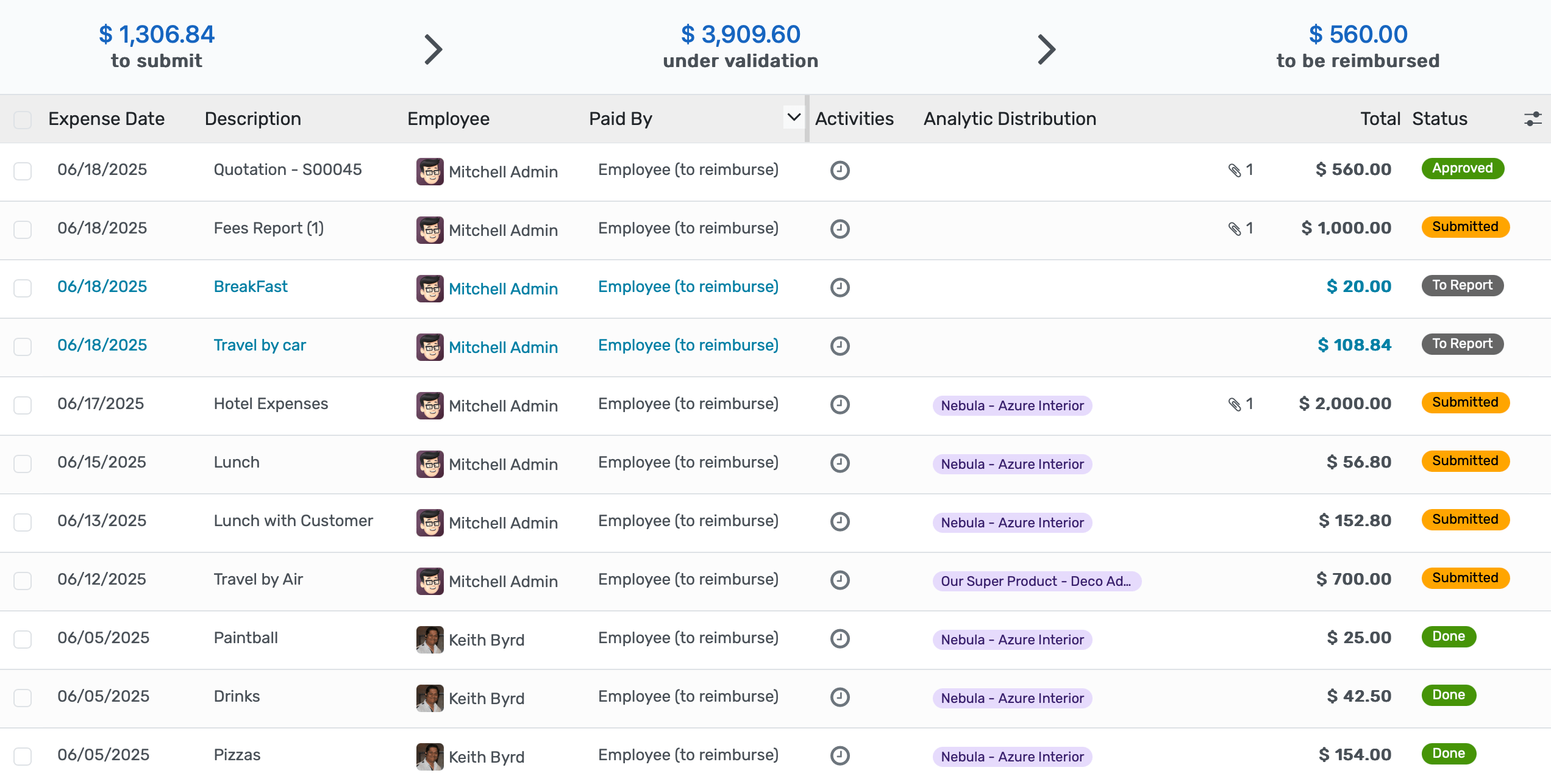
Task: Schedule an activity on the Quotation - S00045 row
Action: (x=840, y=170)
